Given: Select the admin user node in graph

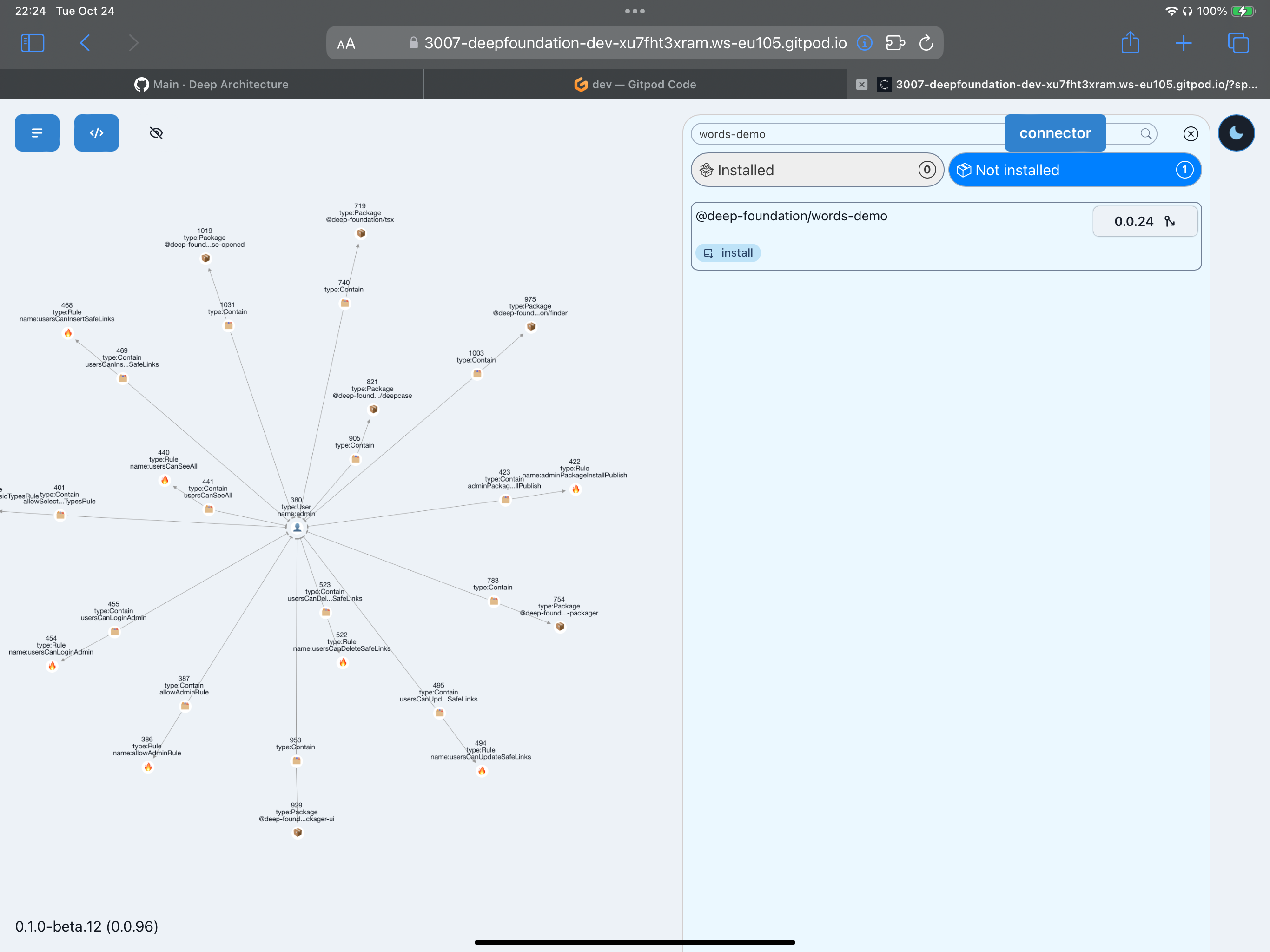Looking at the screenshot, I should coord(297,527).
